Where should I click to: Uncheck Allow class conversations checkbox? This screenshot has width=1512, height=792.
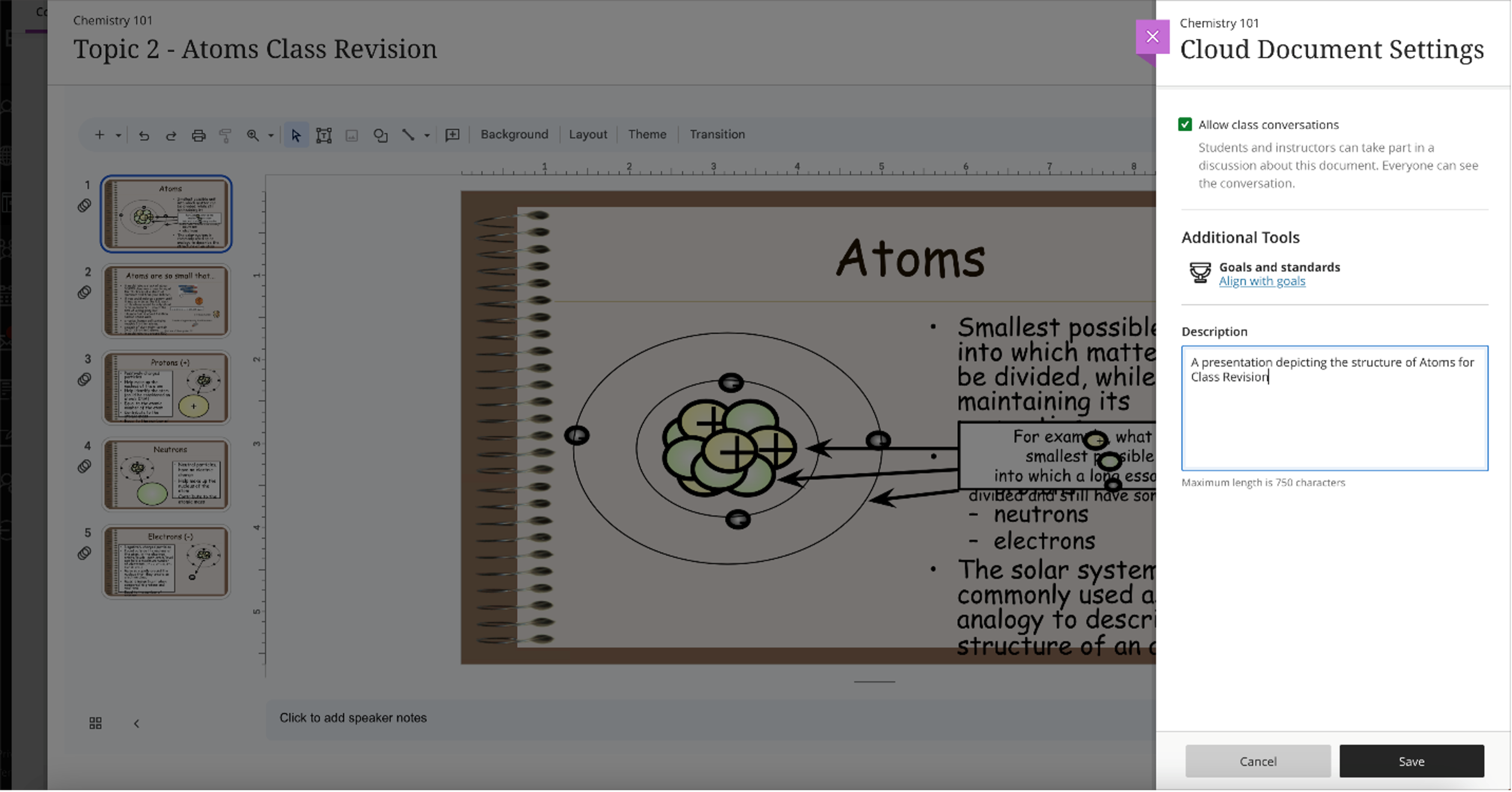[1185, 124]
